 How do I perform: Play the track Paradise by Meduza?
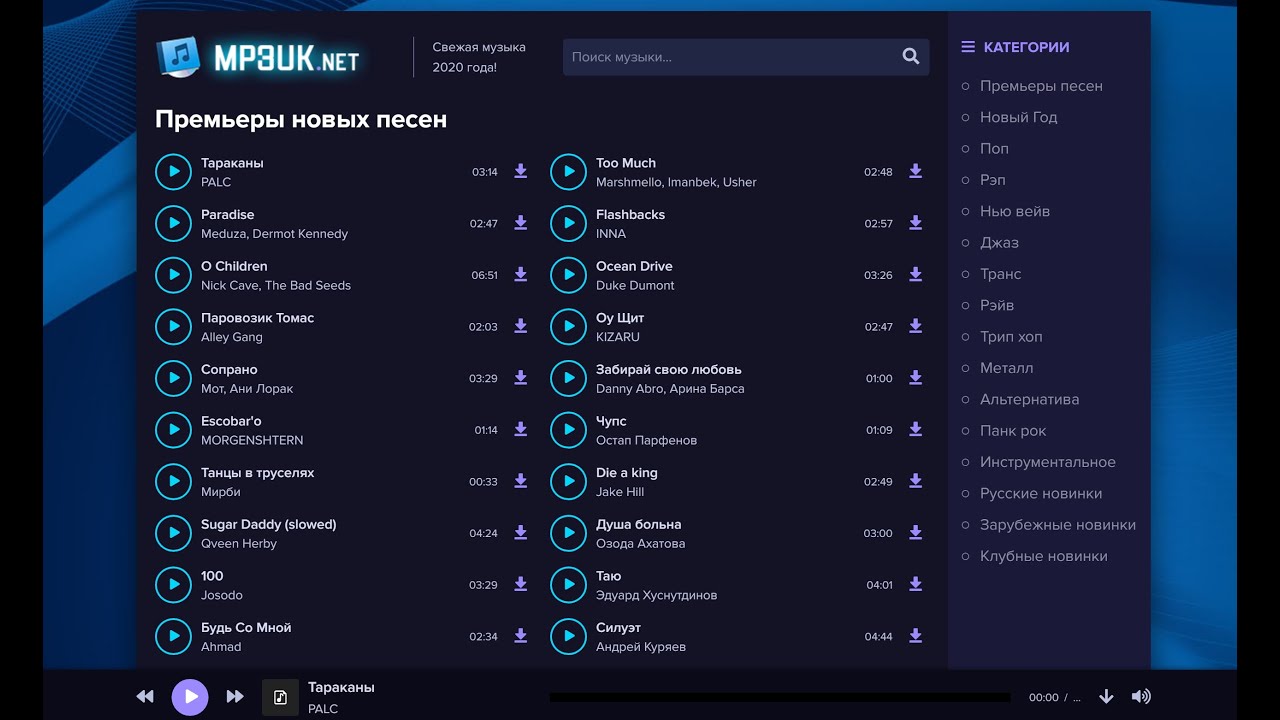click(173, 223)
